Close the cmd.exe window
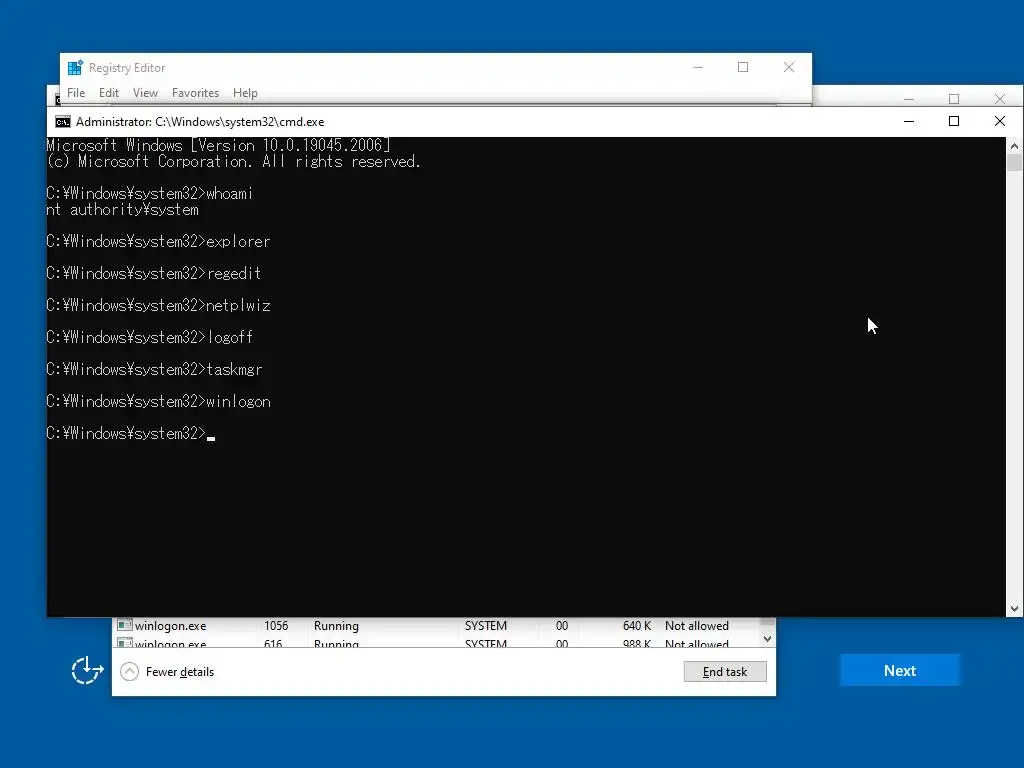This screenshot has width=1024, height=768. (x=999, y=121)
